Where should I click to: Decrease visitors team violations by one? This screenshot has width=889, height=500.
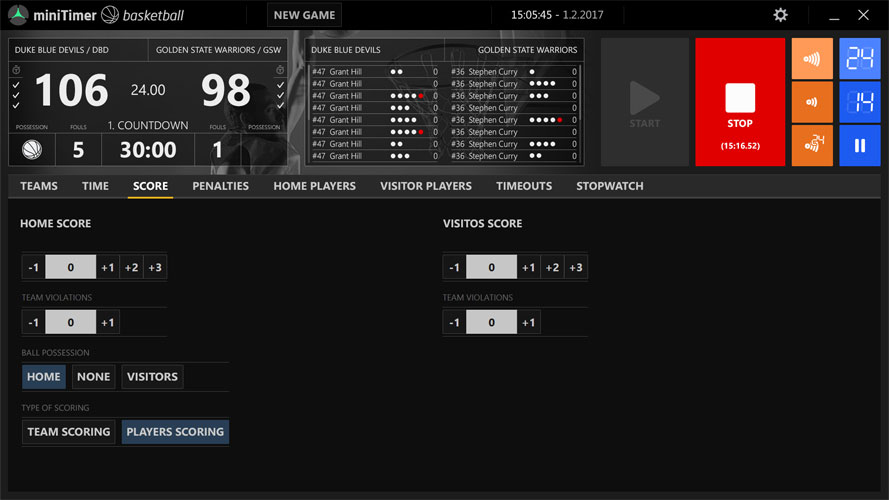click(454, 323)
